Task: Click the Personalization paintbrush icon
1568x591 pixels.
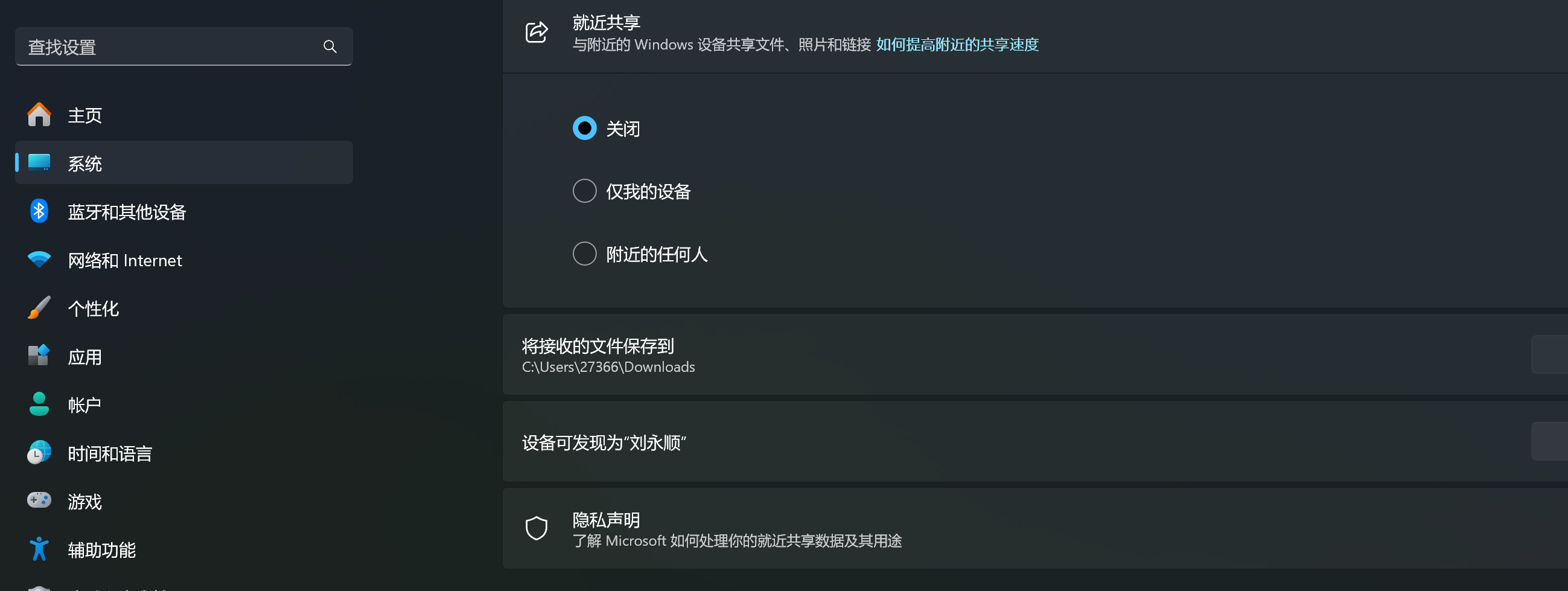Action: click(39, 308)
